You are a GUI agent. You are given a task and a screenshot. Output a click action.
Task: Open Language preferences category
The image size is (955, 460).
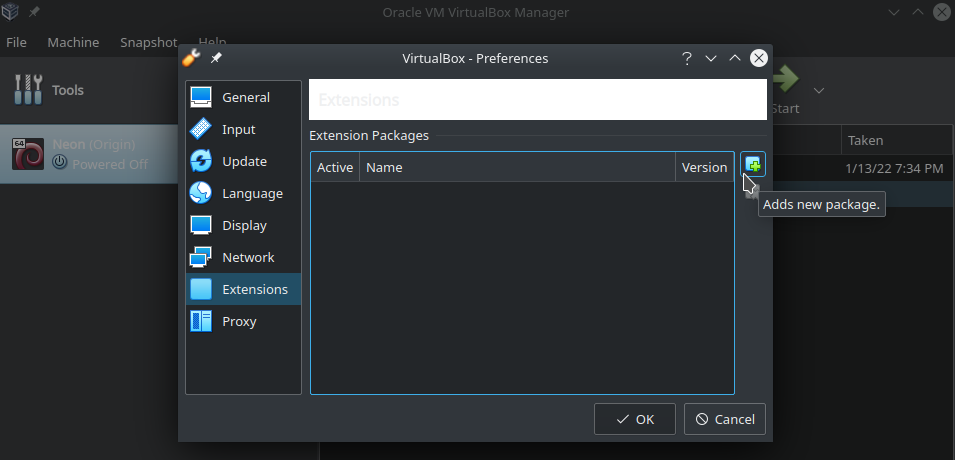click(x=243, y=193)
